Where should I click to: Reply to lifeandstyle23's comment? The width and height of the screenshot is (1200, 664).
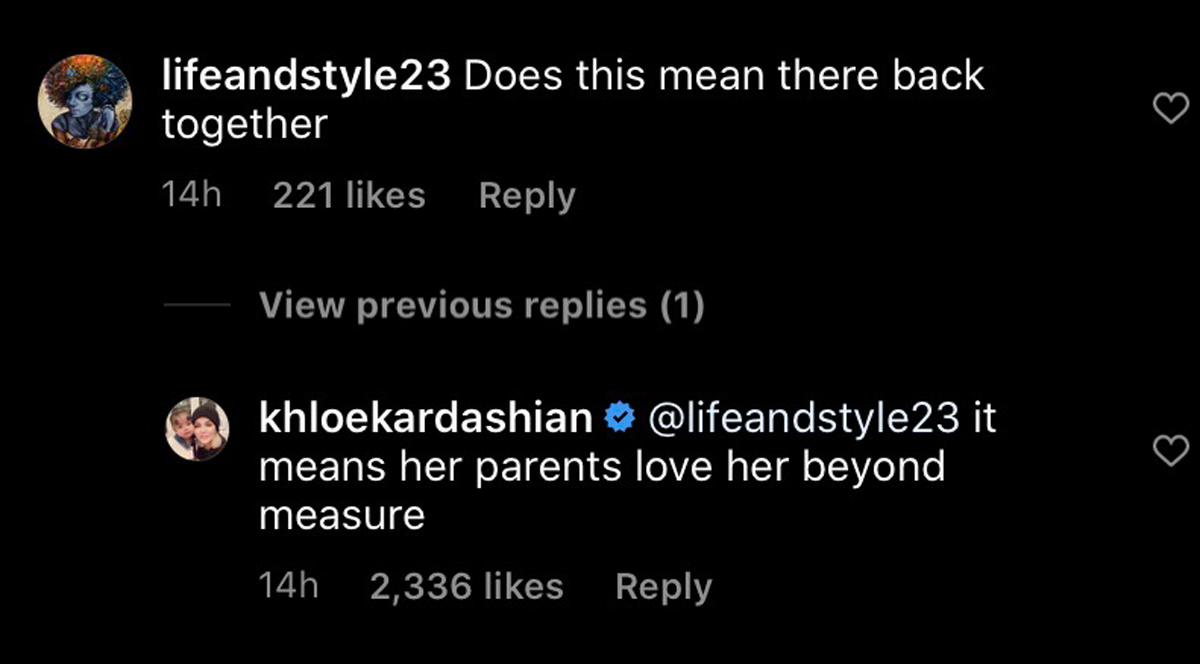click(x=527, y=195)
